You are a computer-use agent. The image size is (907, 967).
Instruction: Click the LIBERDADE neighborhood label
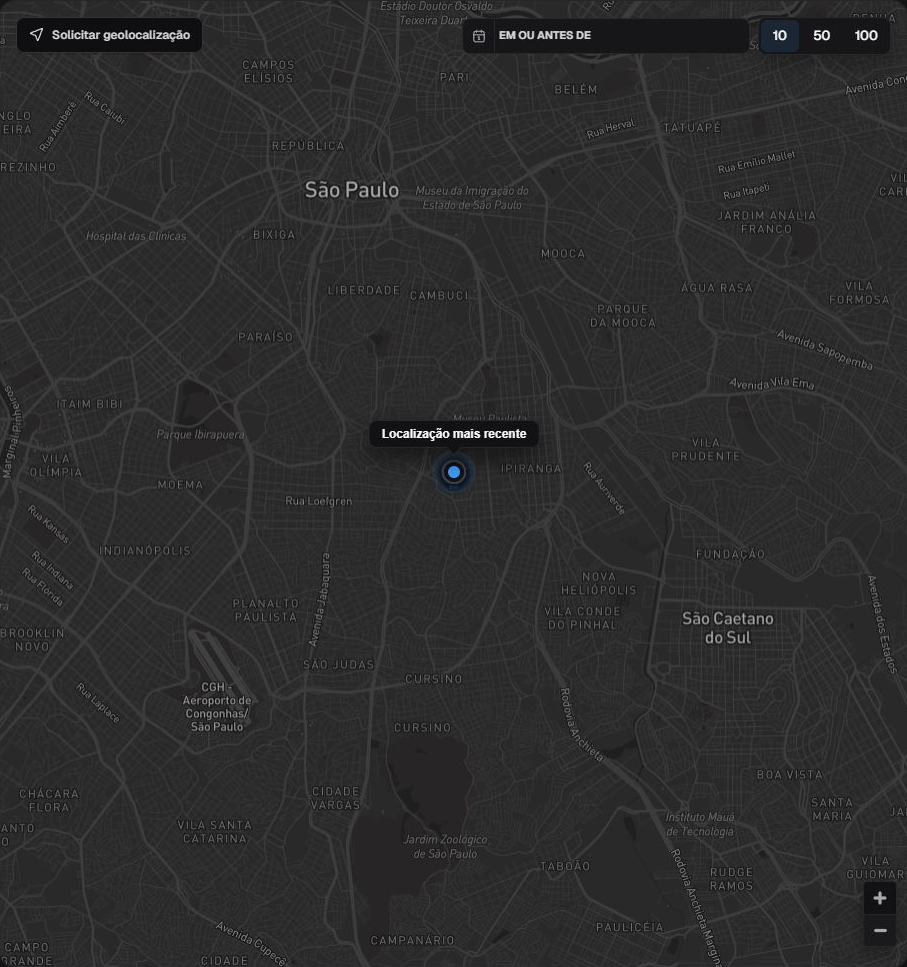364,290
